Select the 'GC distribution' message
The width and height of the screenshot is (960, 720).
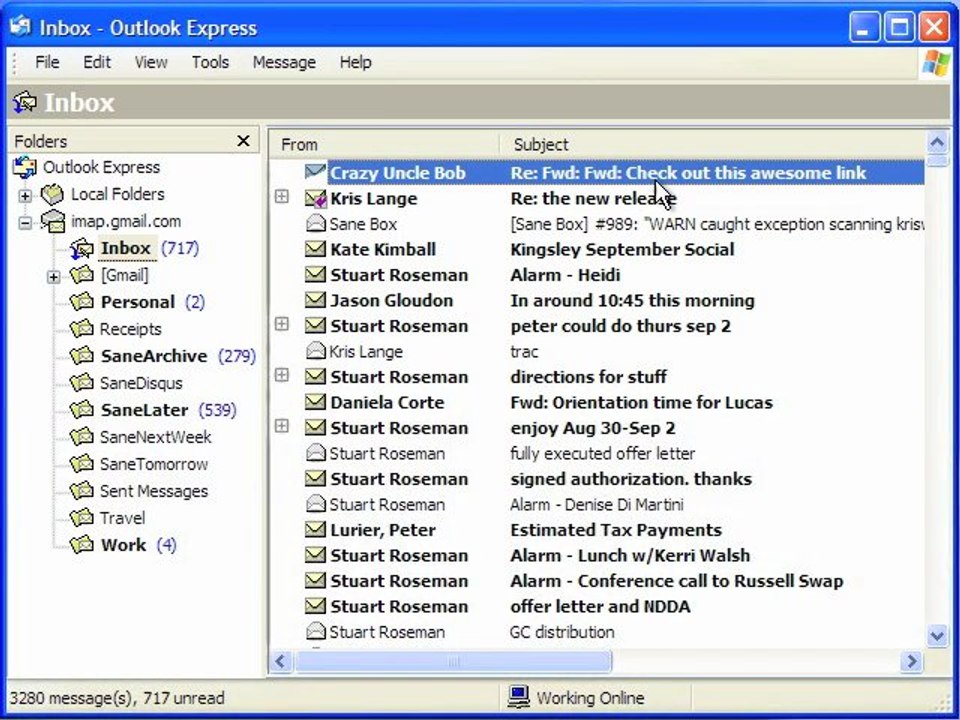562,632
